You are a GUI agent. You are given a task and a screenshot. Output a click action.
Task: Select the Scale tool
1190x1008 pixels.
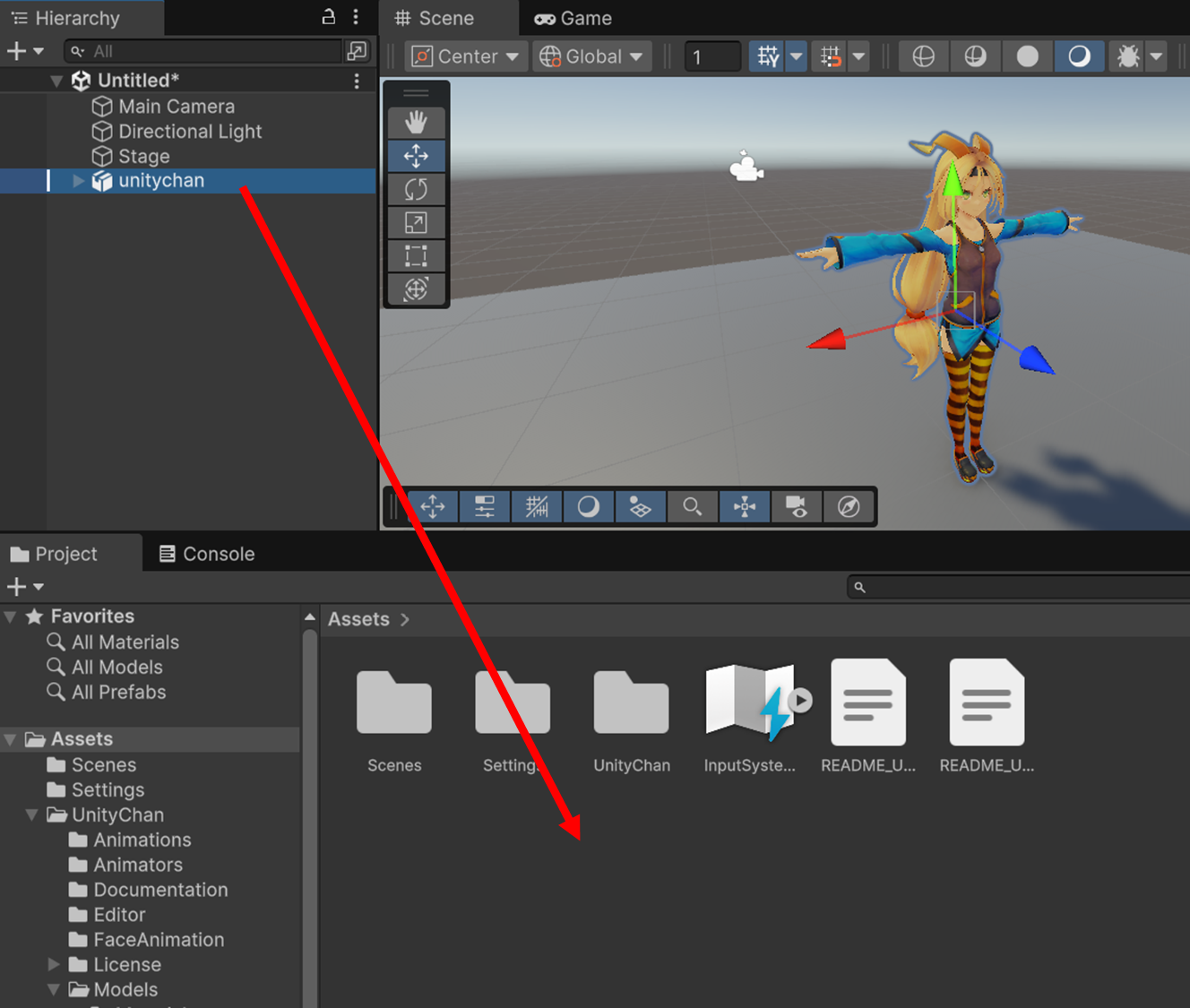pyautogui.click(x=416, y=222)
